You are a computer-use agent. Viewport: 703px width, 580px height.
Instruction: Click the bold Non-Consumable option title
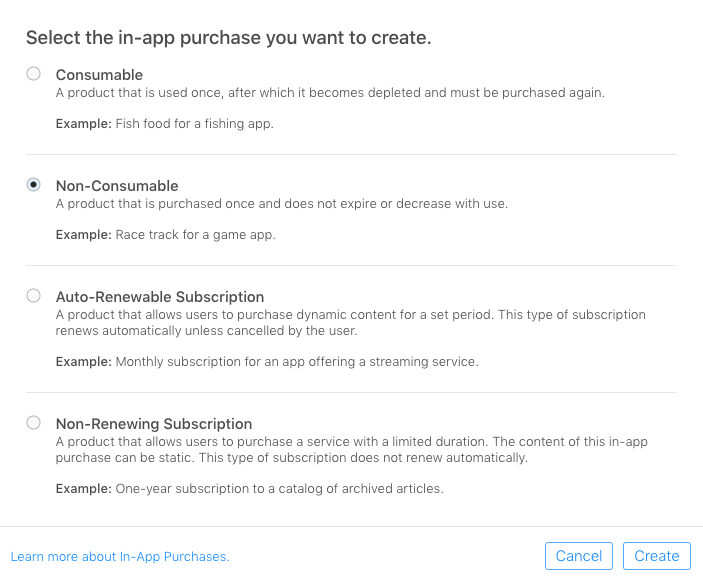tap(117, 186)
